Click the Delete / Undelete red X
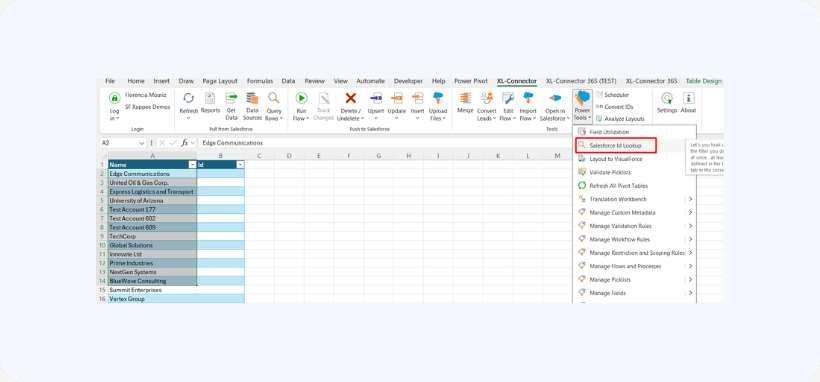Viewport: 820px width, 382px height. pyautogui.click(x=350, y=98)
